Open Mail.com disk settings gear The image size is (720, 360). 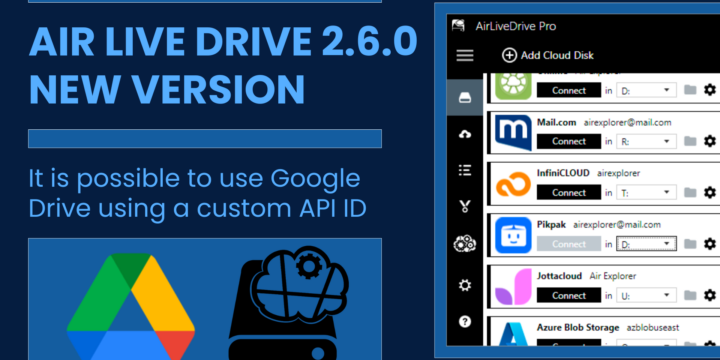710,141
